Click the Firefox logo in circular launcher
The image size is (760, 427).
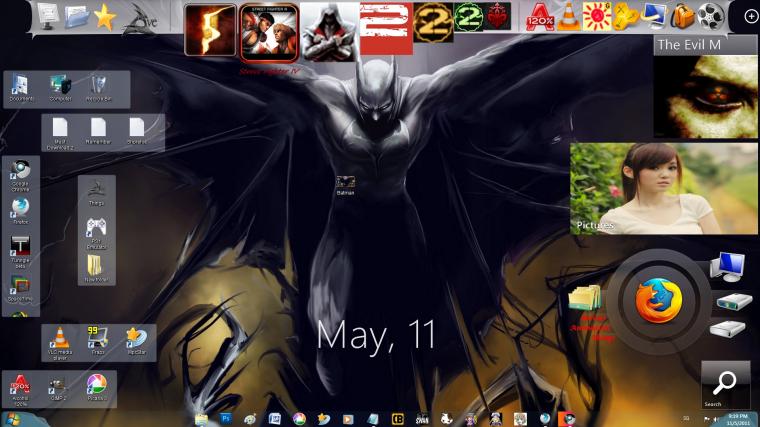point(658,301)
